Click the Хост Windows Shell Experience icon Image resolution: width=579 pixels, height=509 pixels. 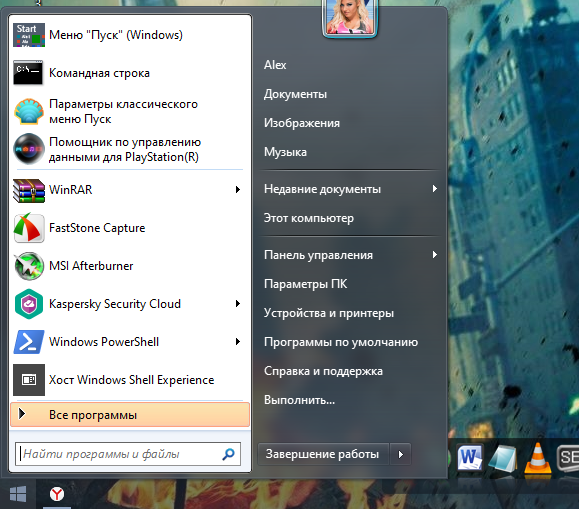point(29,380)
